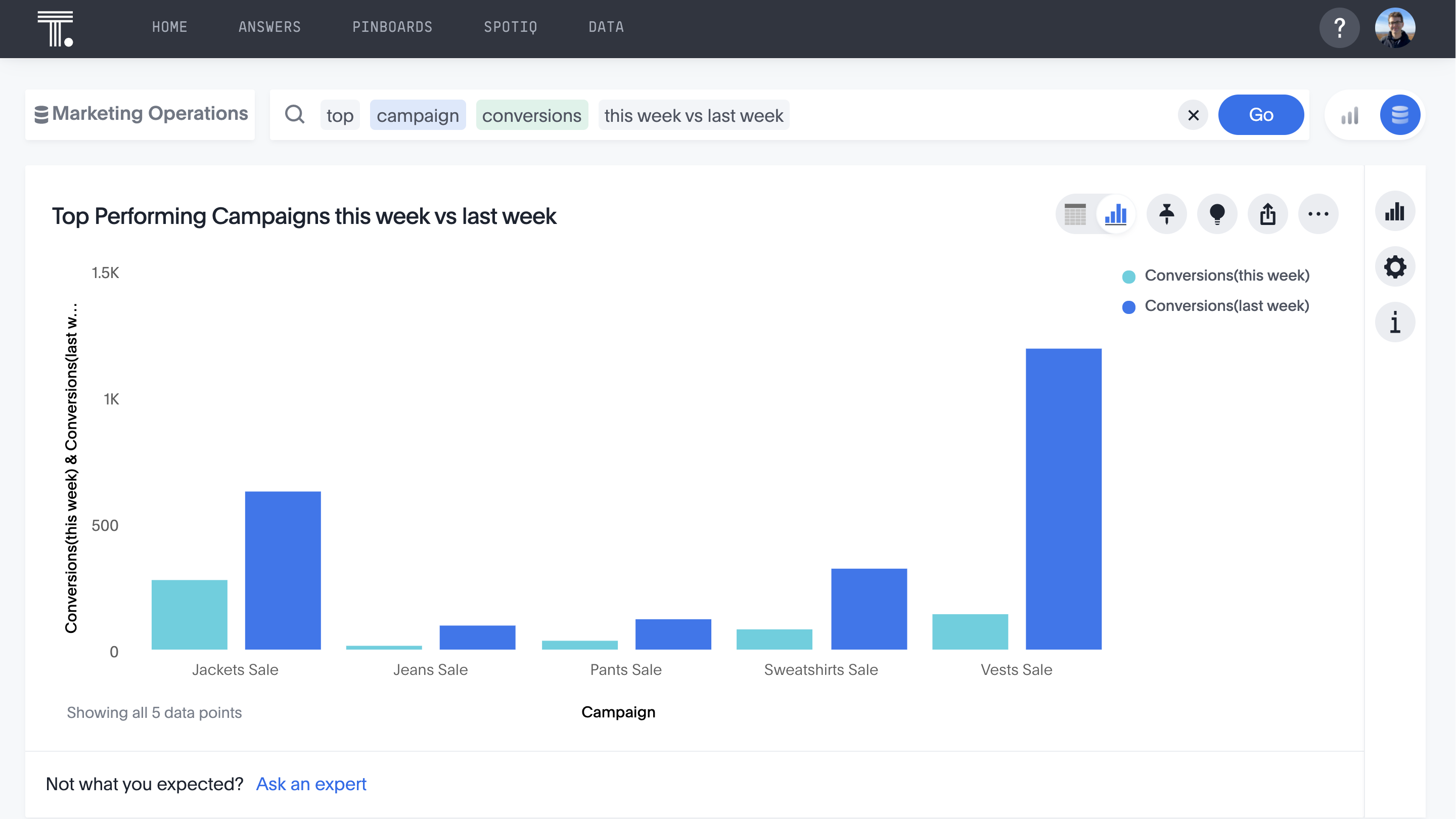Toggle to the data sources panel
This screenshot has width=1456, height=819.
1400,115
